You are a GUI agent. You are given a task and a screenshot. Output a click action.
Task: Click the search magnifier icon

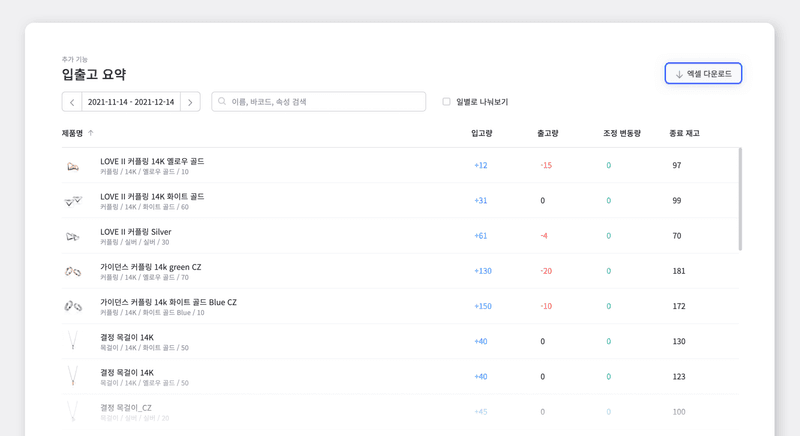tap(222, 102)
